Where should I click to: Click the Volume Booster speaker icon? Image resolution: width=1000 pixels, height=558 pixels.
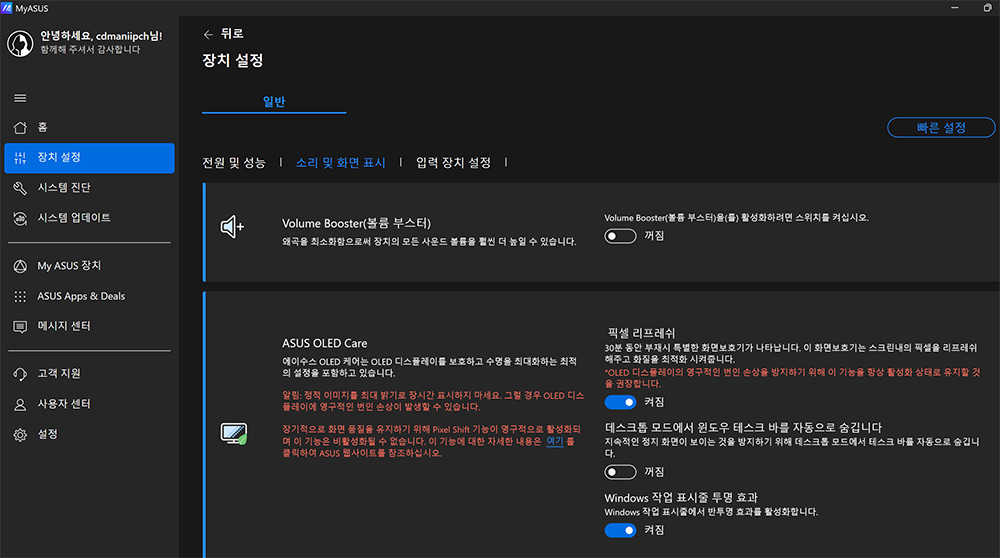pyautogui.click(x=232, y=226)
